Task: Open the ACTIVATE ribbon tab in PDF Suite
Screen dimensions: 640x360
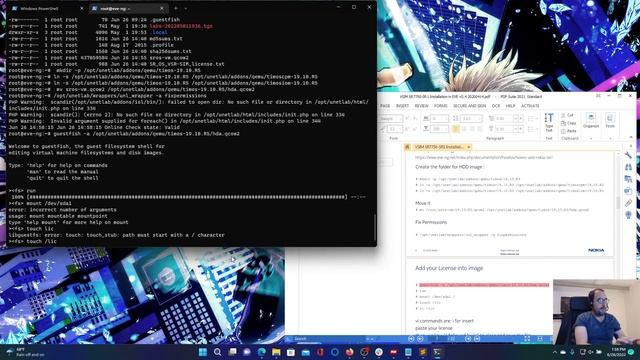Action: pos(530,106)
